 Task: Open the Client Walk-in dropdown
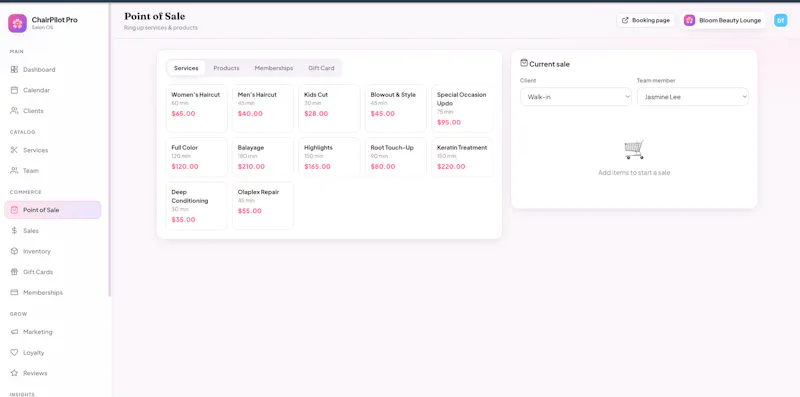(576, 96)
